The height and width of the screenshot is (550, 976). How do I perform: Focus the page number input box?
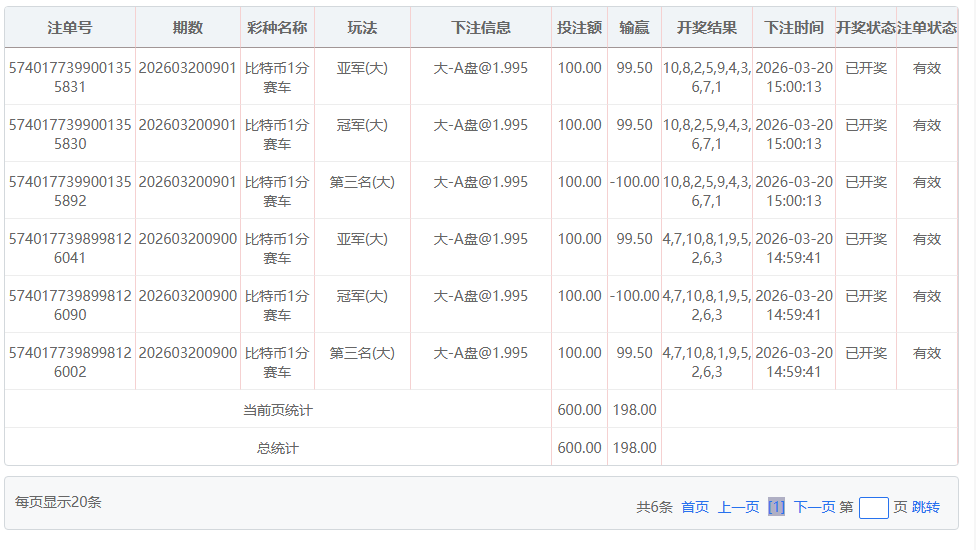point(873,507)
